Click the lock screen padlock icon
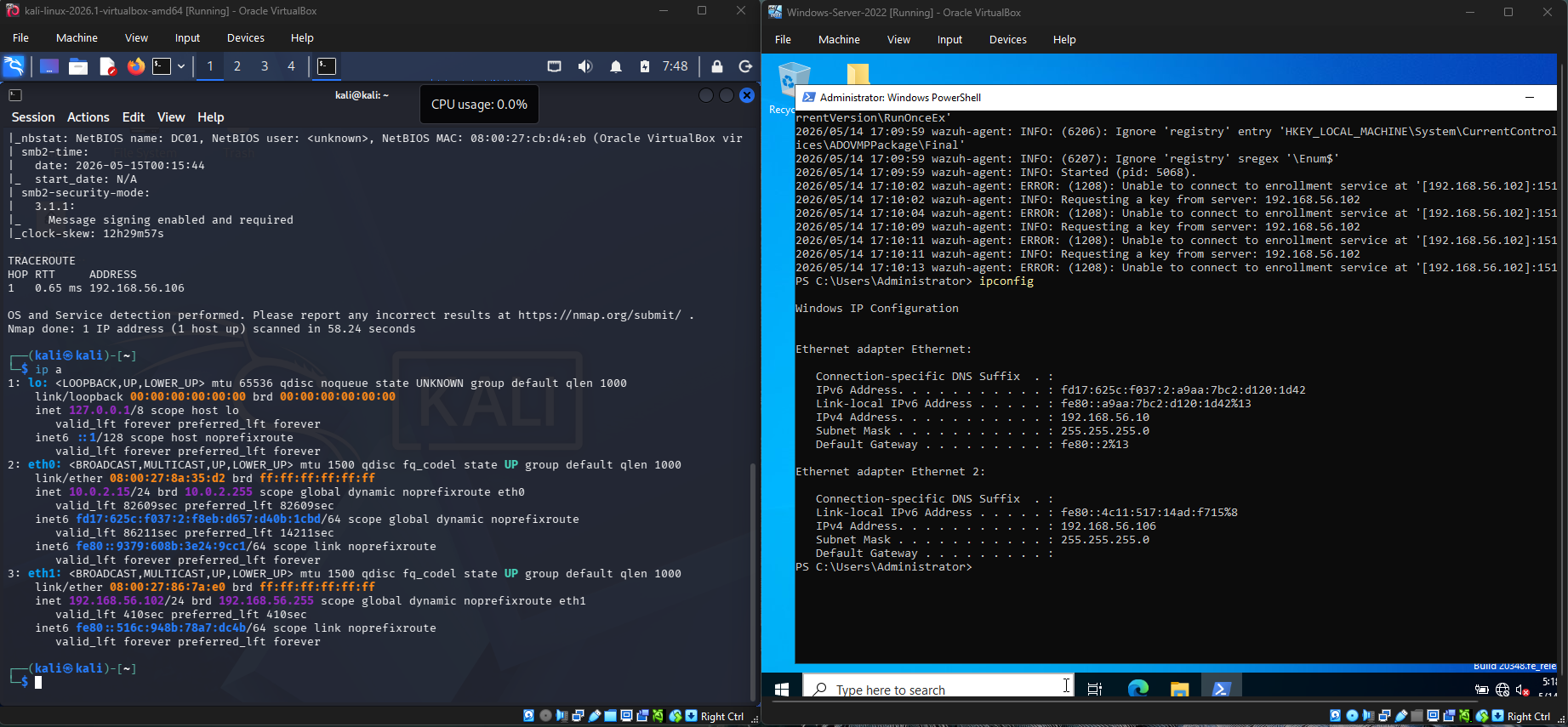 pos(717,66)
